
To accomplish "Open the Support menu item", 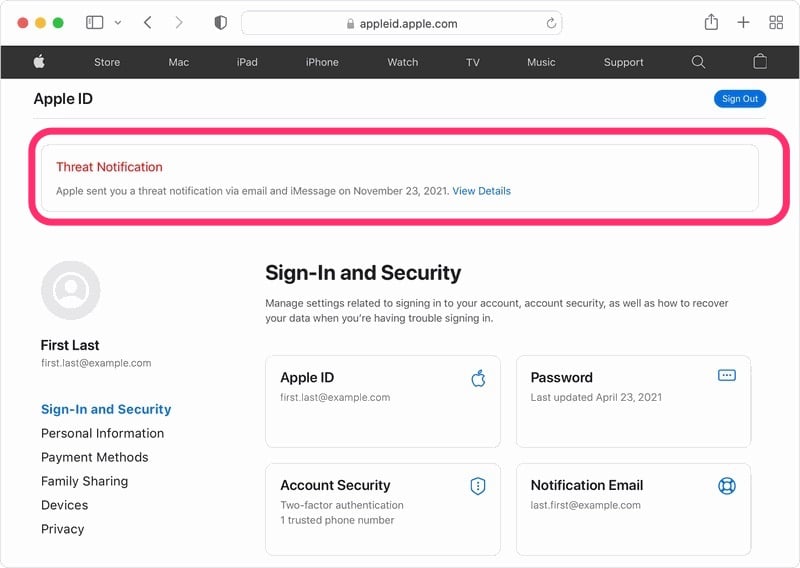I will click(623, 62).
